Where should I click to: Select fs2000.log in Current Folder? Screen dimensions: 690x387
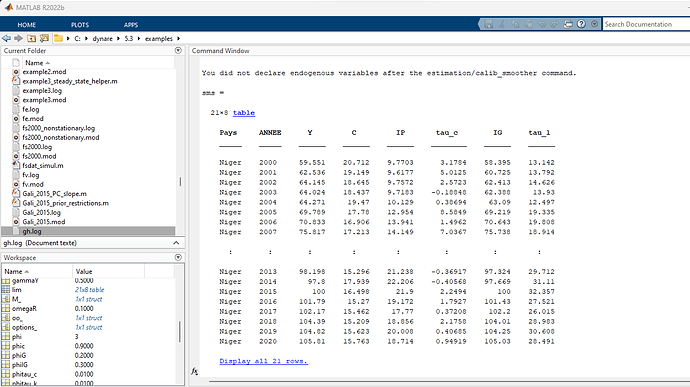point(37,147)
